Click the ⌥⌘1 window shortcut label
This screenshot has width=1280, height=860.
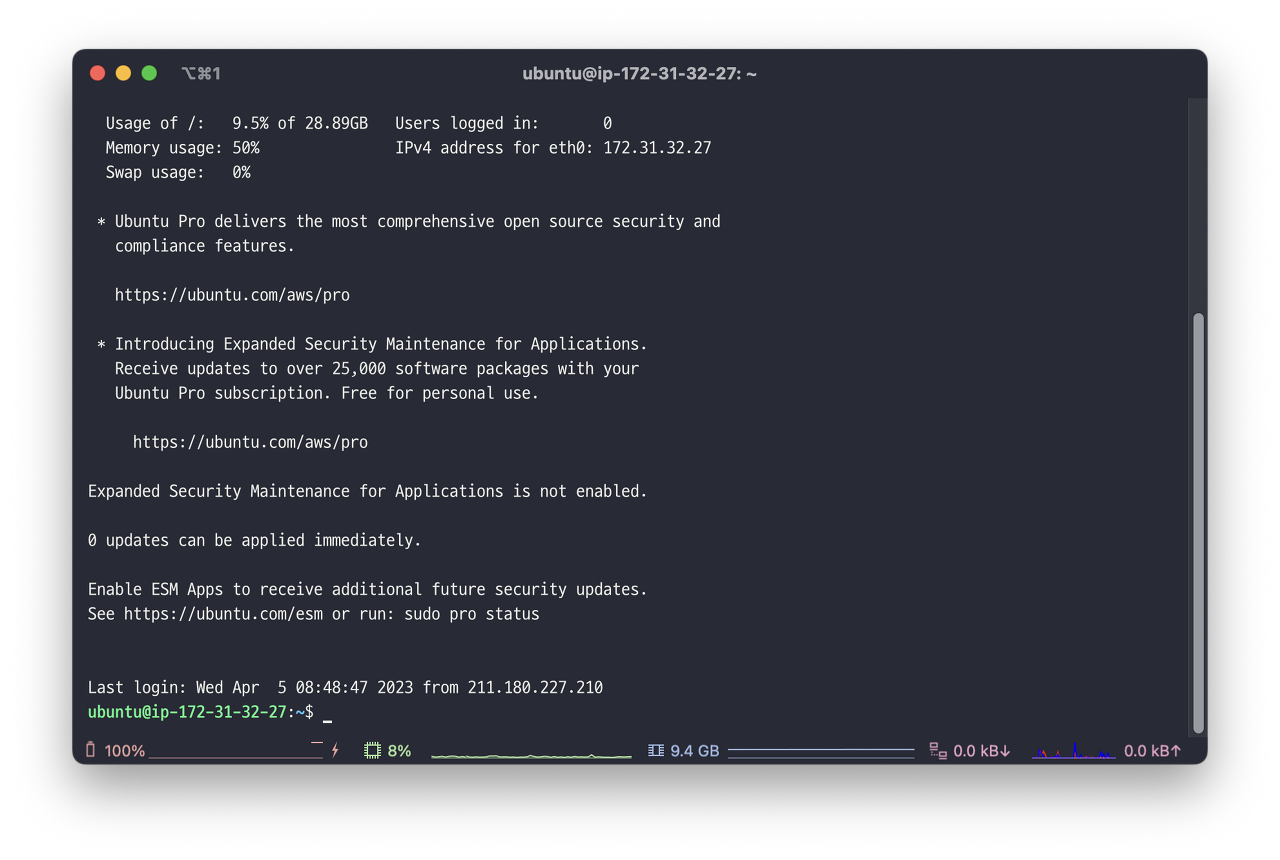point(201,73)
